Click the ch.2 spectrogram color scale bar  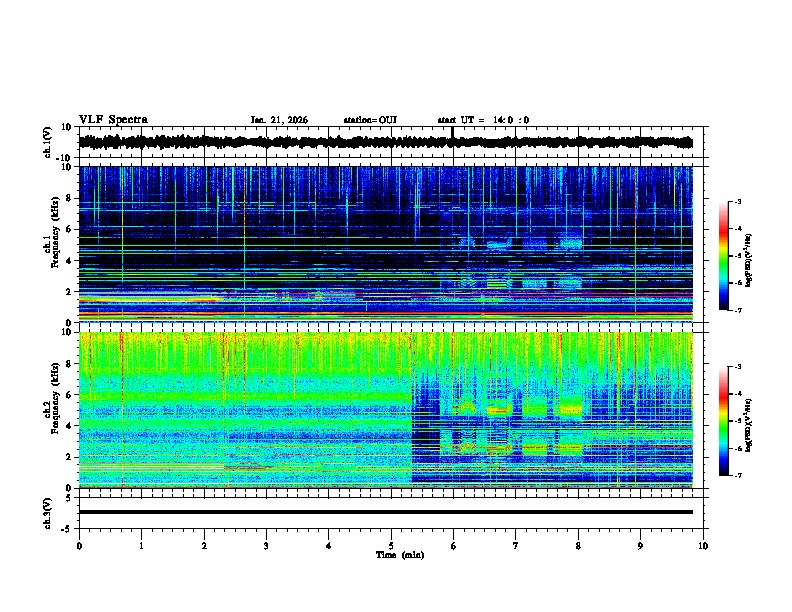[x=724, y=421]
